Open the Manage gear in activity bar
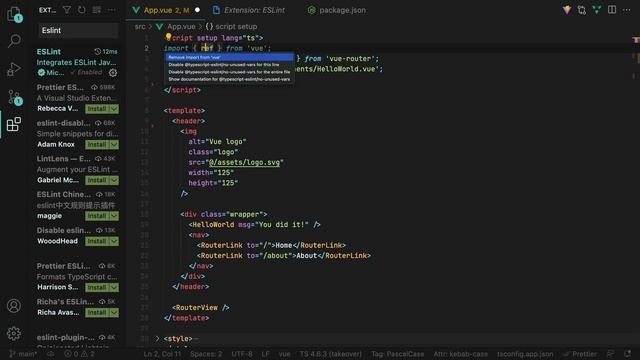640x360 pixels. point(14,333)
